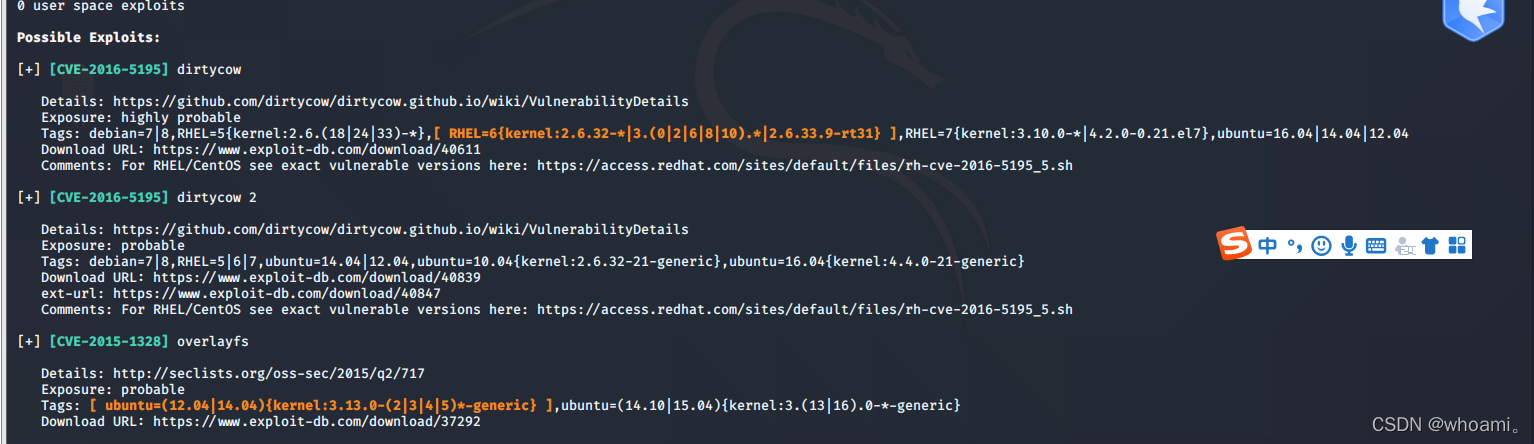
Task: Open overlayfs exploit-db download/37292 URL
Action: tap(317, 421)
